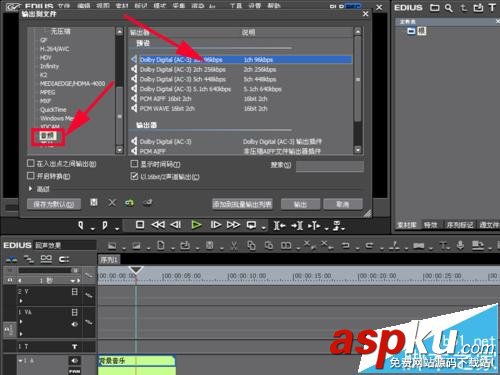Viewport: 500px width, 375px height.
Task: Expand the 高级 advanced section in dialog
Action: click(31, 189)
